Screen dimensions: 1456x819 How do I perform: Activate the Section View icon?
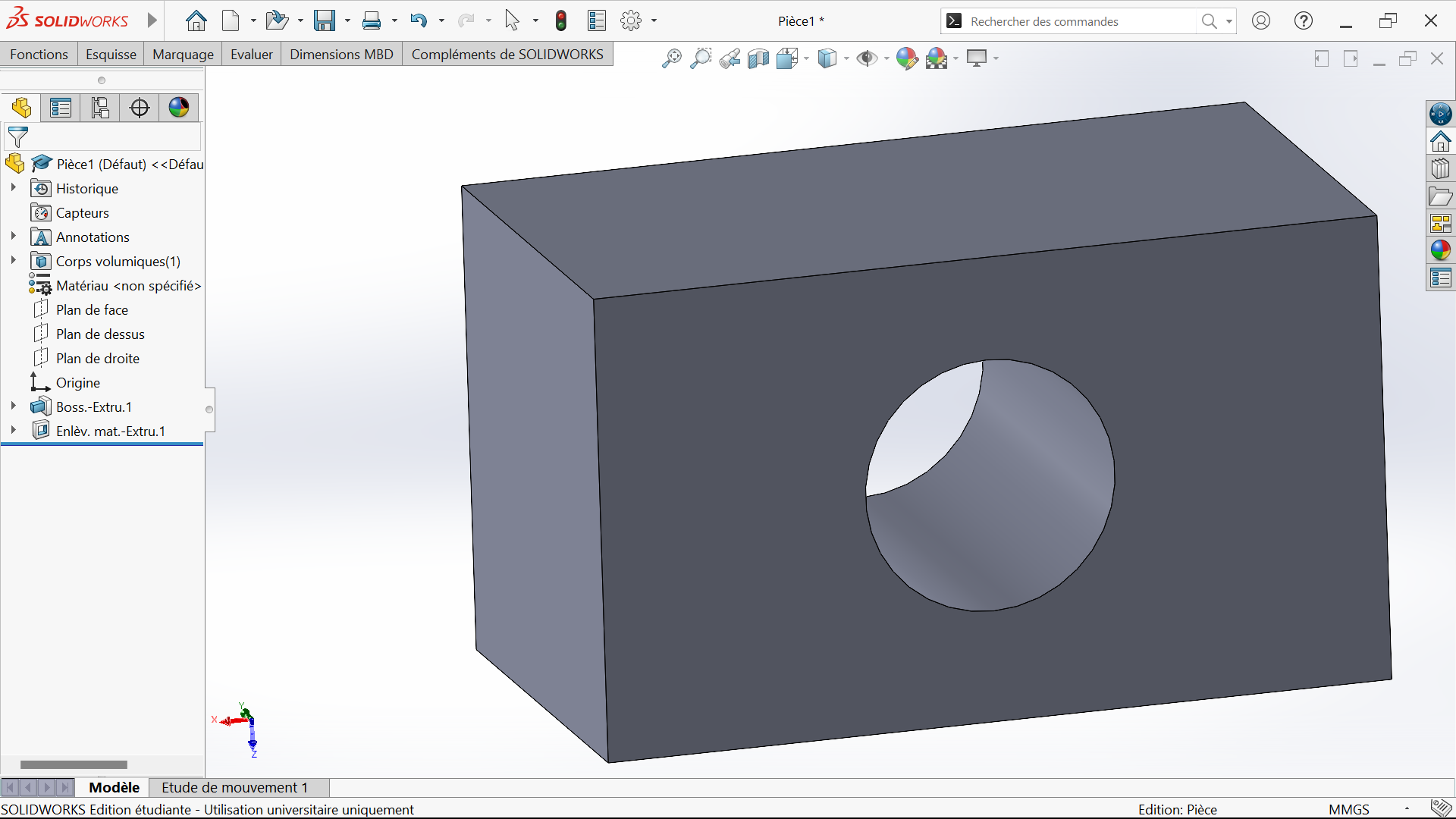pyautogui.click(x=758, y=58)
